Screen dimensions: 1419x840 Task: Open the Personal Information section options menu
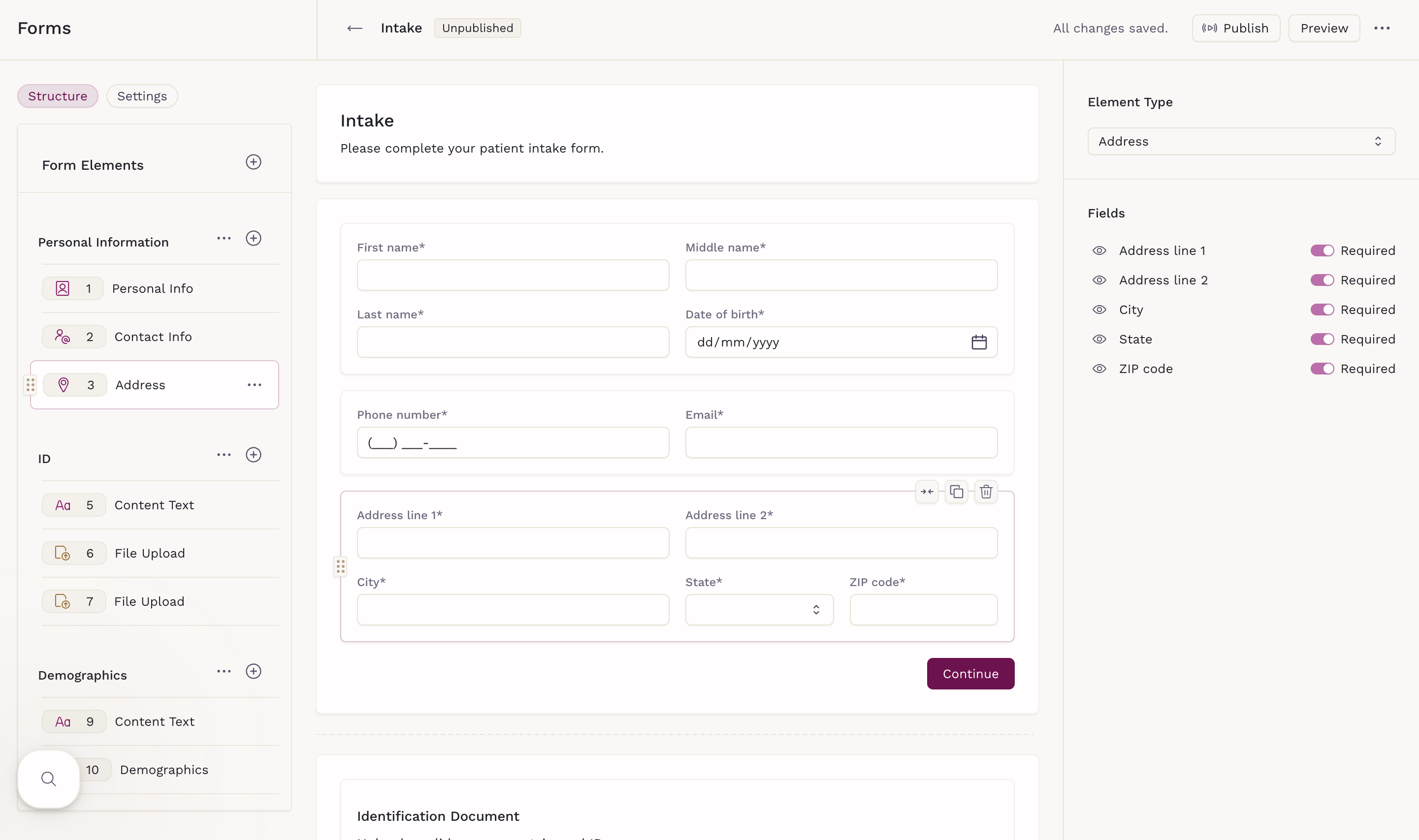224,238
